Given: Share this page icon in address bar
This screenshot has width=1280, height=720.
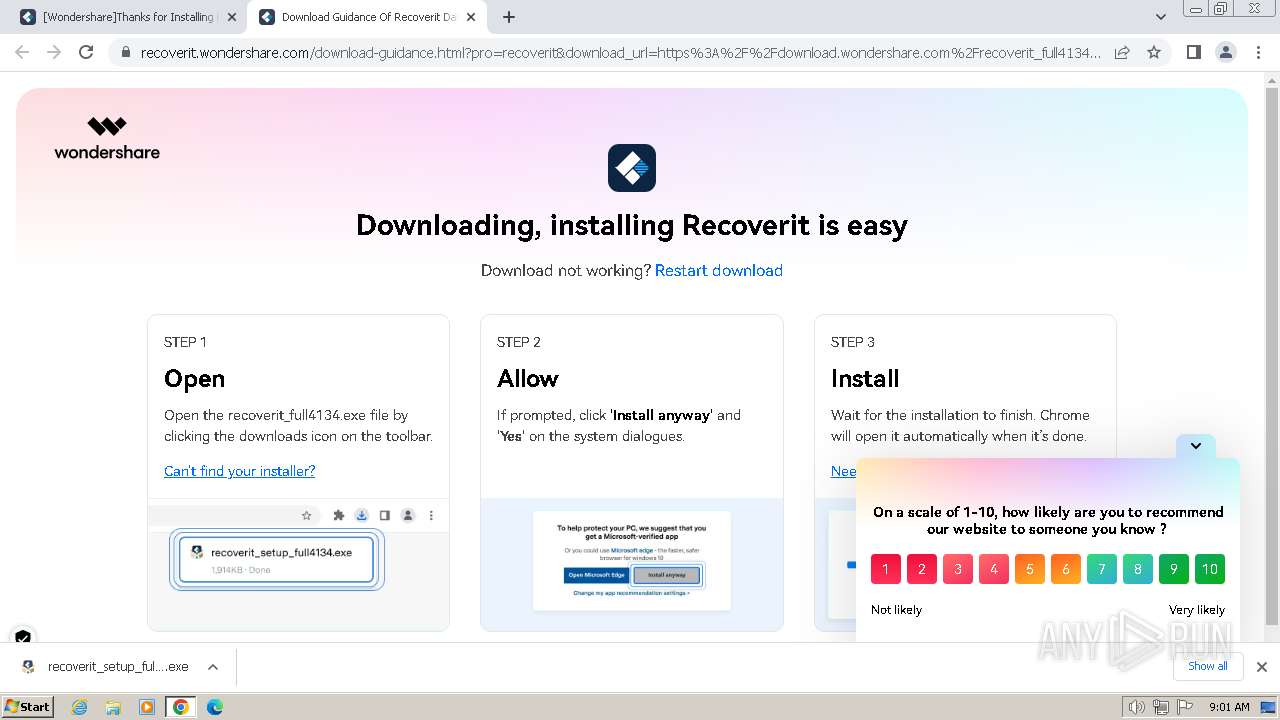Looking at the screenshot, I should coord(1122,52).
